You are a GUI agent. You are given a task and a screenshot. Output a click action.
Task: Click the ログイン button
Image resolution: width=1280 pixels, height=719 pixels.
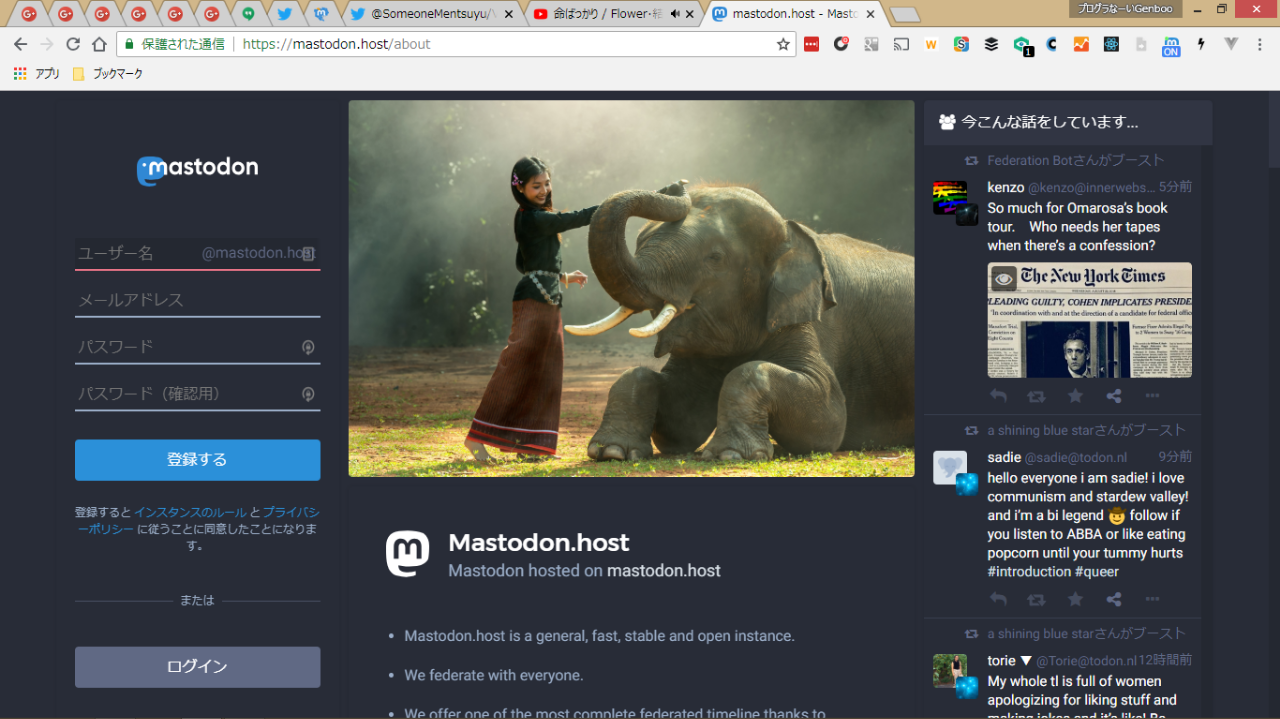[197, 667]
